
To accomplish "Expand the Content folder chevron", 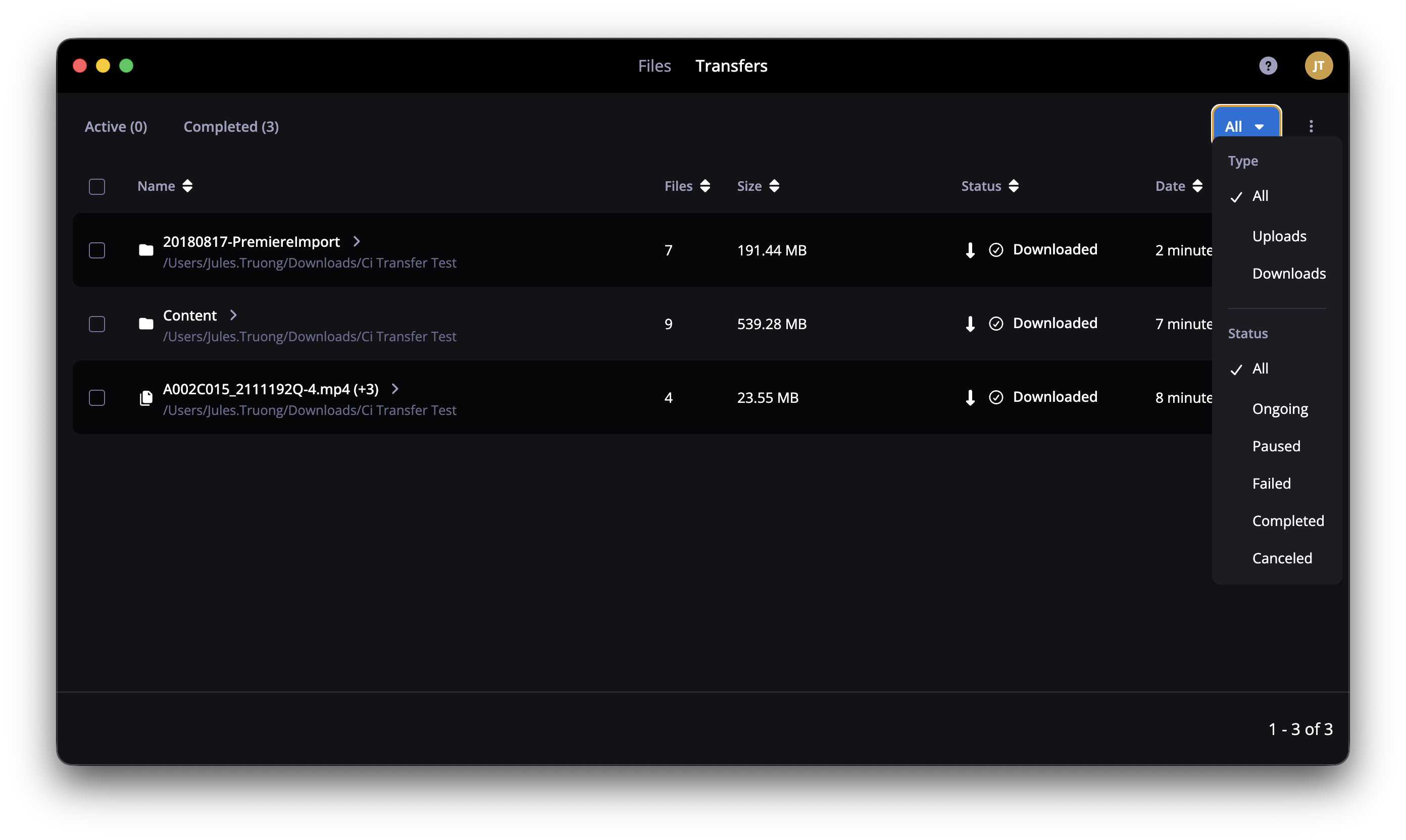I will [233, 316].
